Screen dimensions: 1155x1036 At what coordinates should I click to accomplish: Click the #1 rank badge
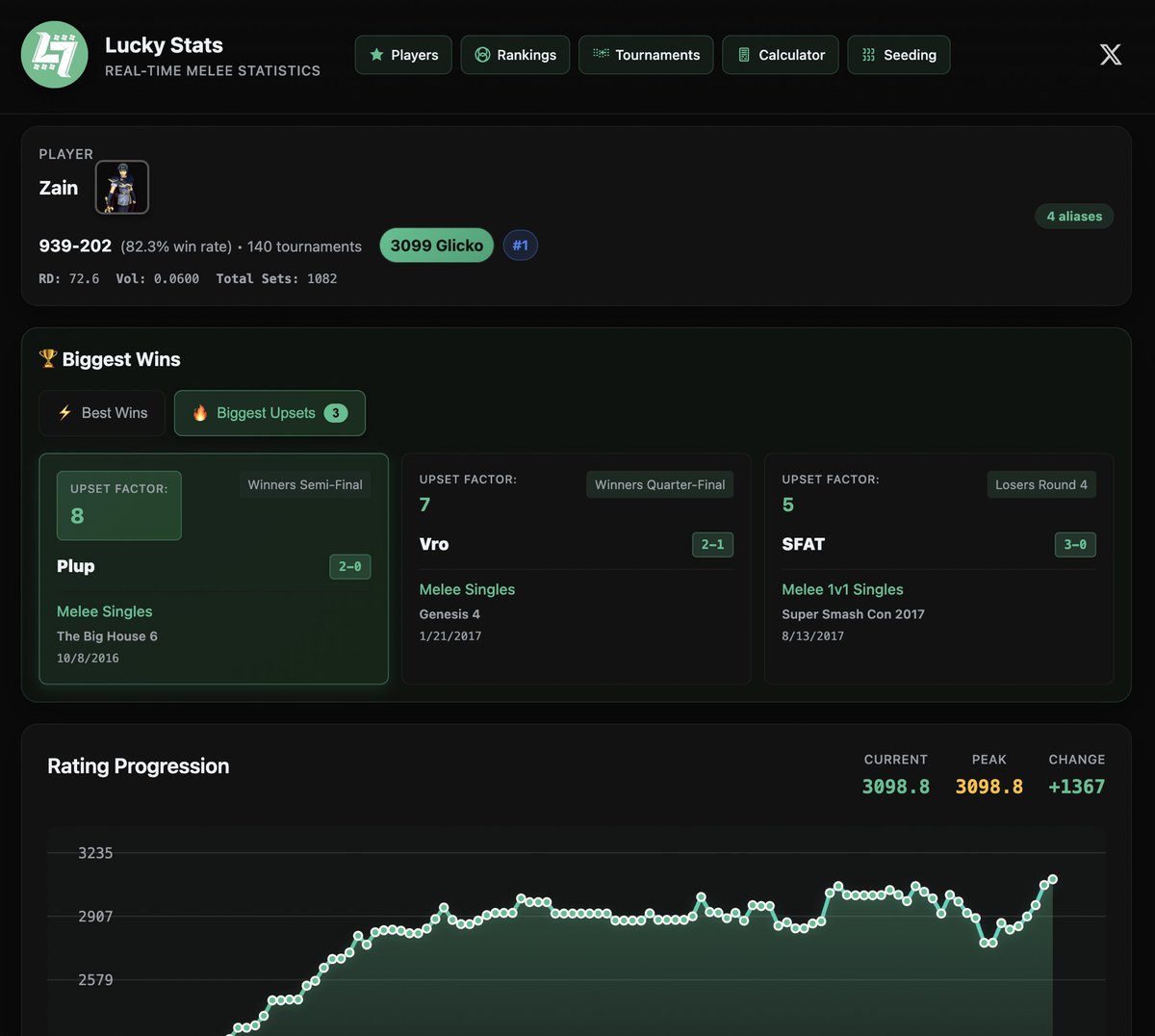[521, 246]
